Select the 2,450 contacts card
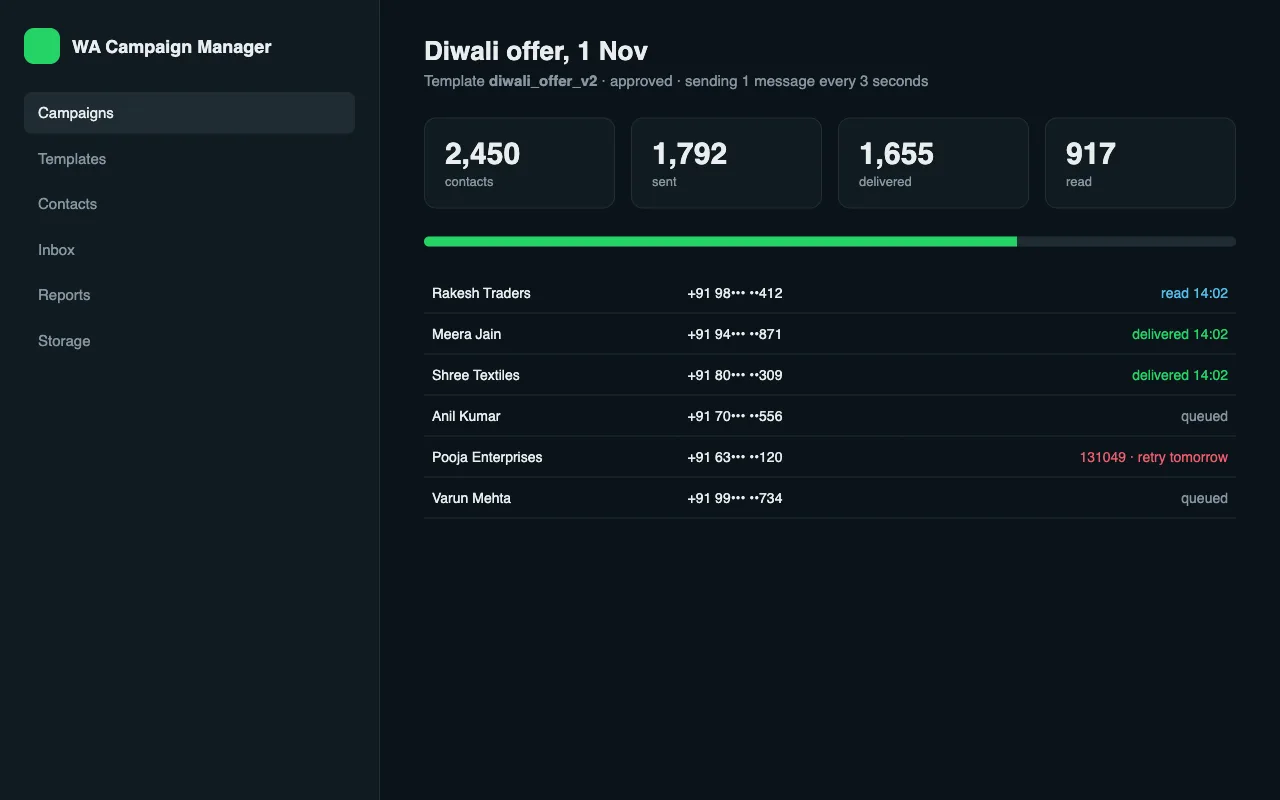This screenshot has width=1280, height=800. click(x=519, y=163)
